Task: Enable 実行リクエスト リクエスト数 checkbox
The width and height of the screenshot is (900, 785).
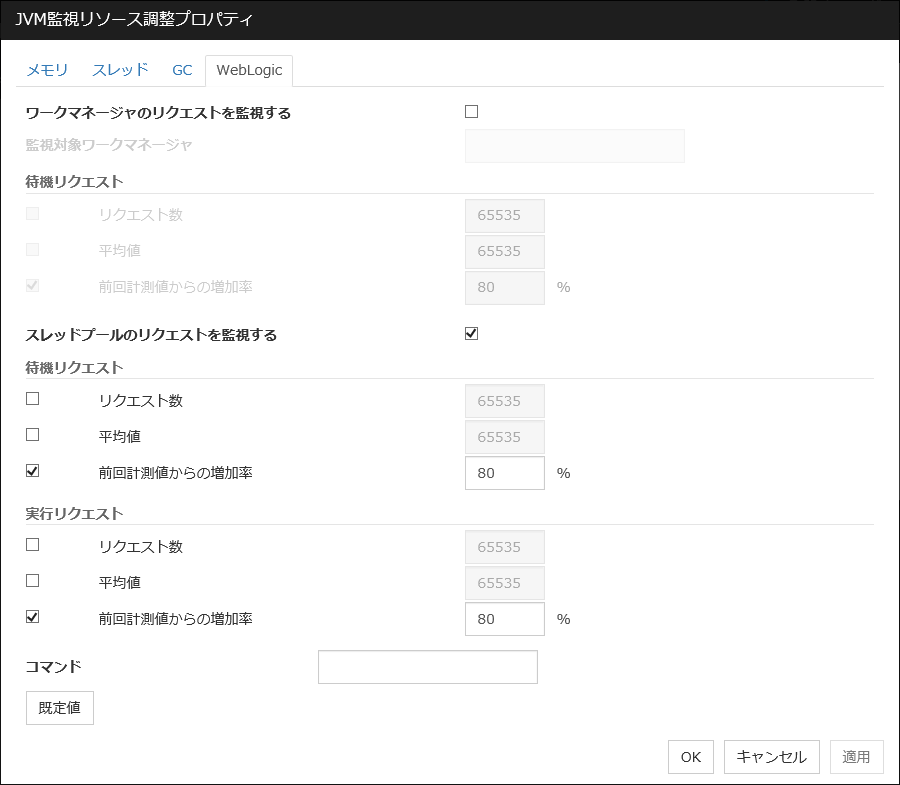Action: pos(33,545)
